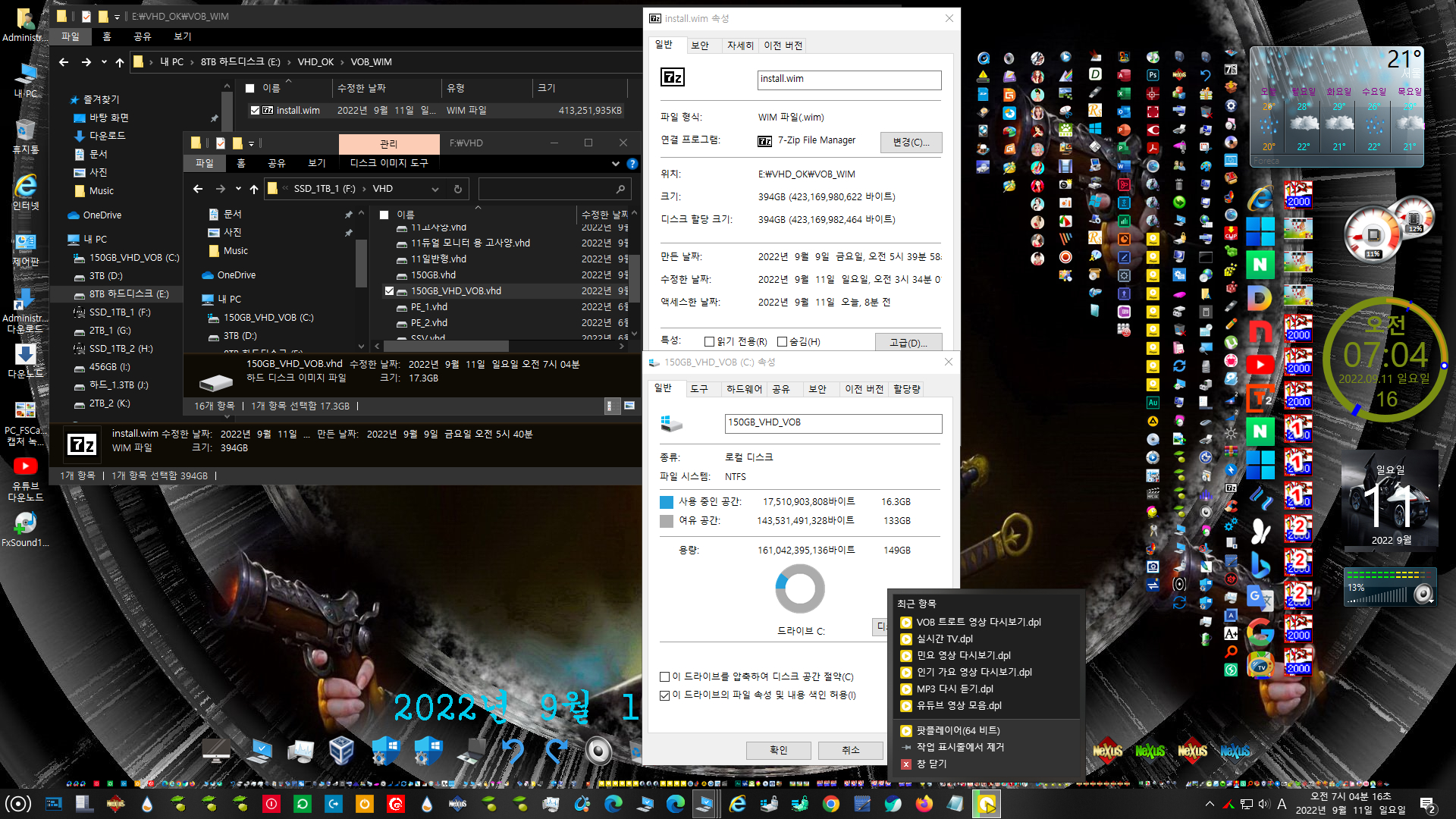Click the 150GB_VHD_VOB volume label field
The height and width of the screenshot is (819, 1456).
pos(833,423)
